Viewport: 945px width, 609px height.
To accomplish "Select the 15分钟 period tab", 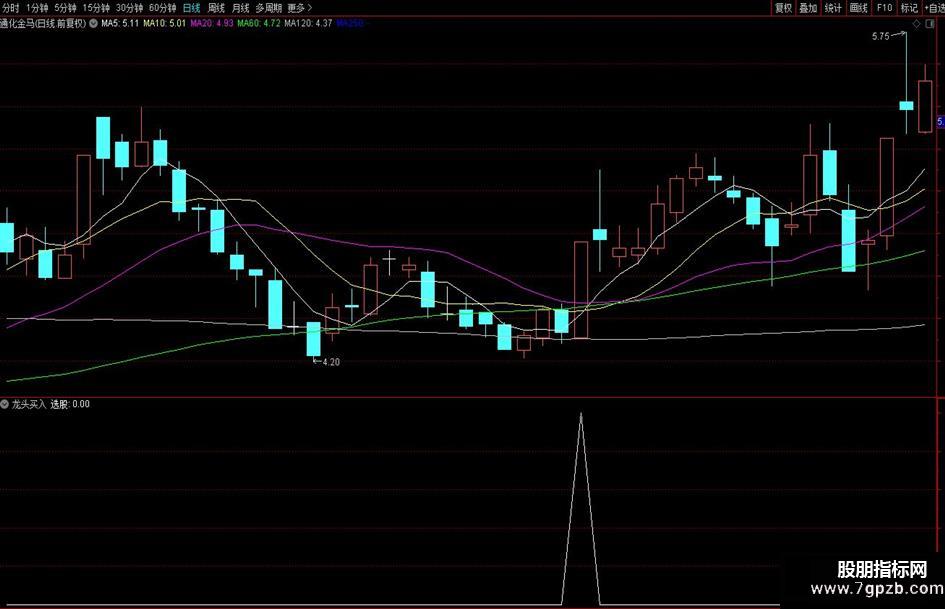I will pos(96,8).
